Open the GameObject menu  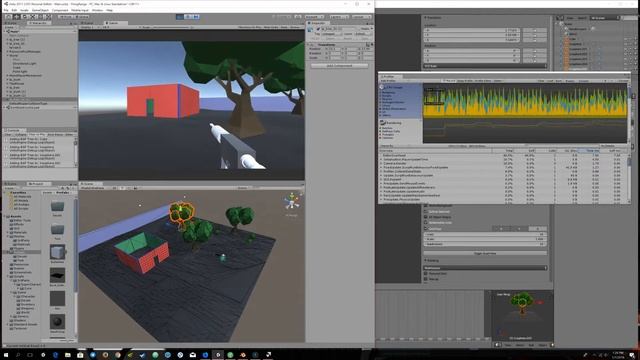coord(40,10)
